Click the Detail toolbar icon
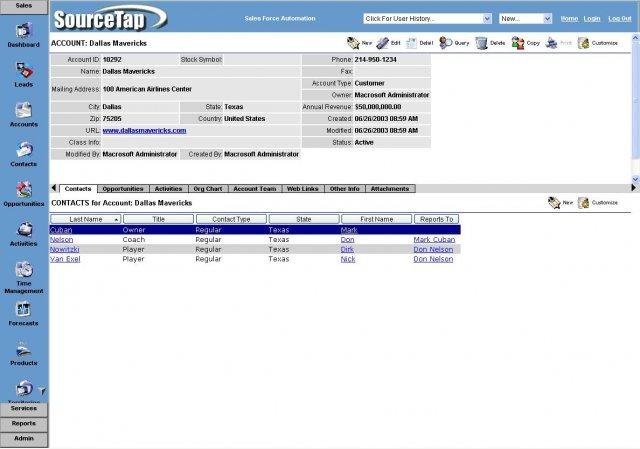The width and height of the screenshot is (640, 449). [412, 42]
